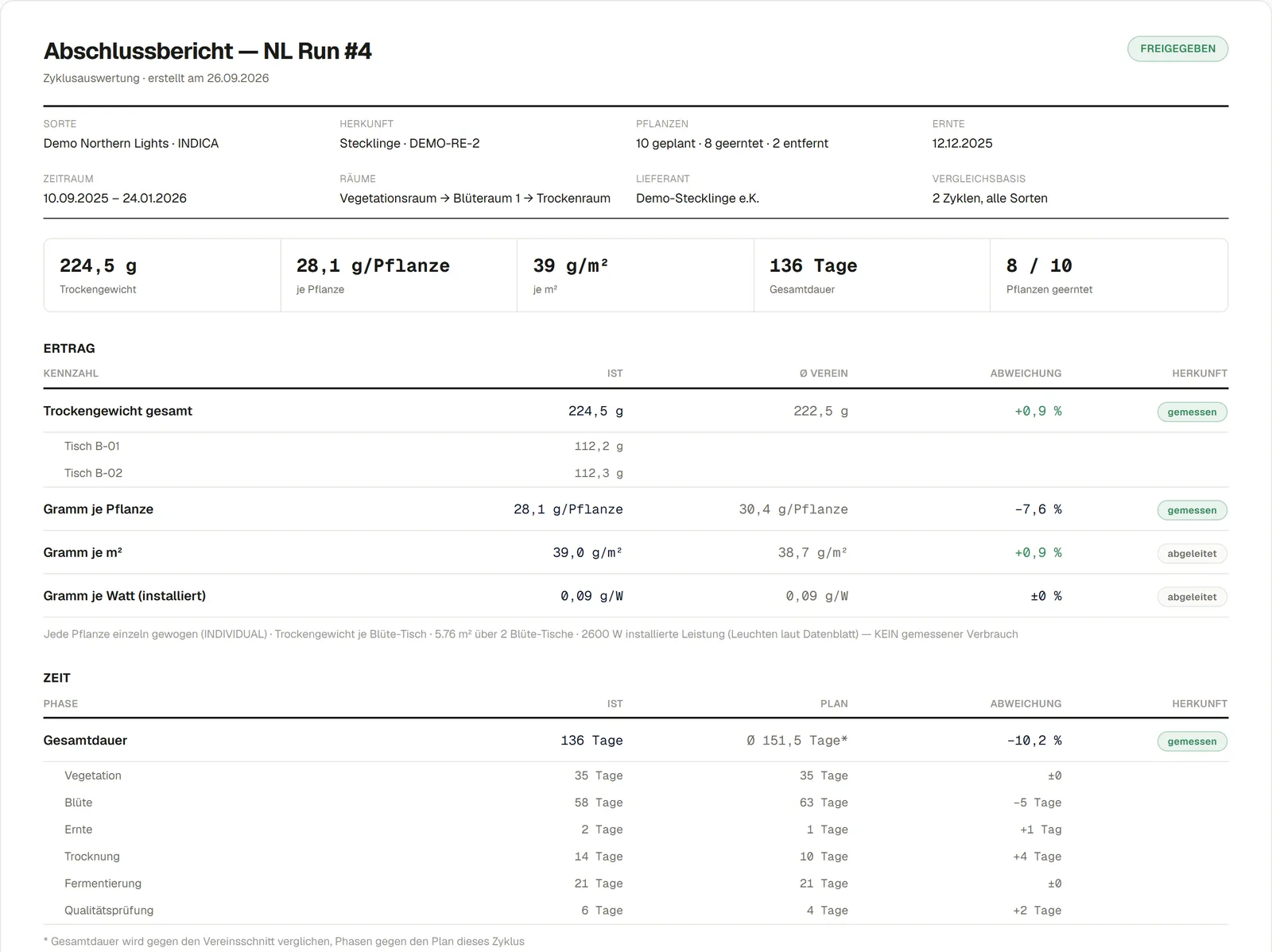Click the Zeitraum value 10.09.2025 – 24.01.2026
Image resolution: width=1272 pixels, height=952 pixels.
click(115, 198)
